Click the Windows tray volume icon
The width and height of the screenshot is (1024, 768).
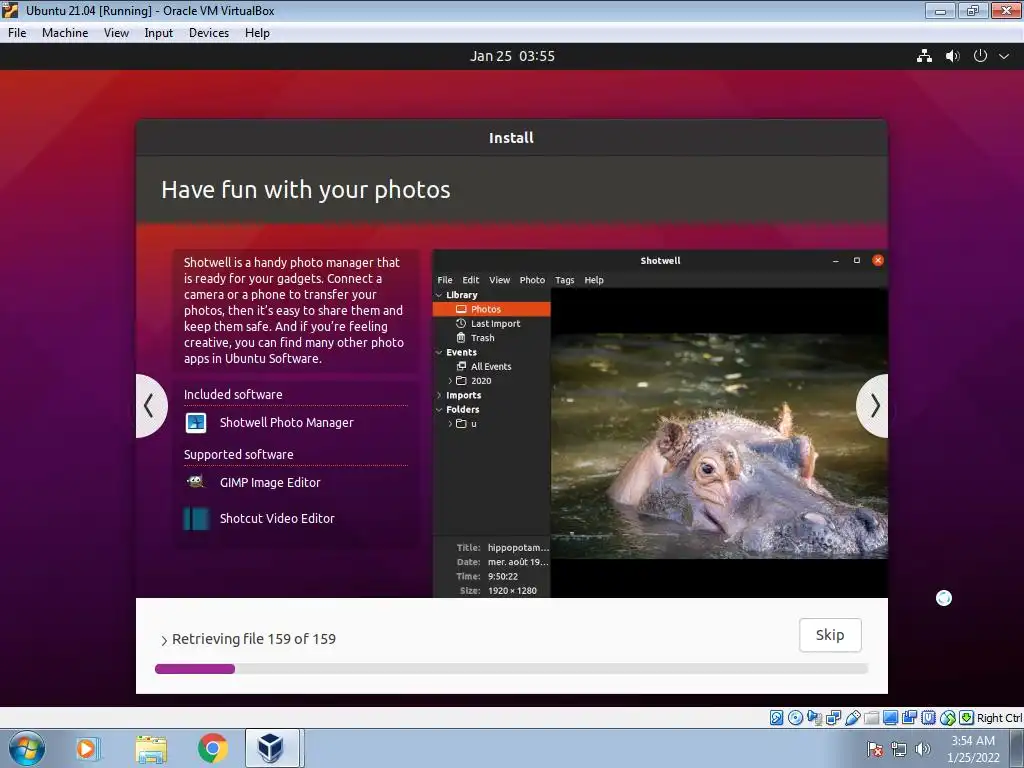(923, 749)
